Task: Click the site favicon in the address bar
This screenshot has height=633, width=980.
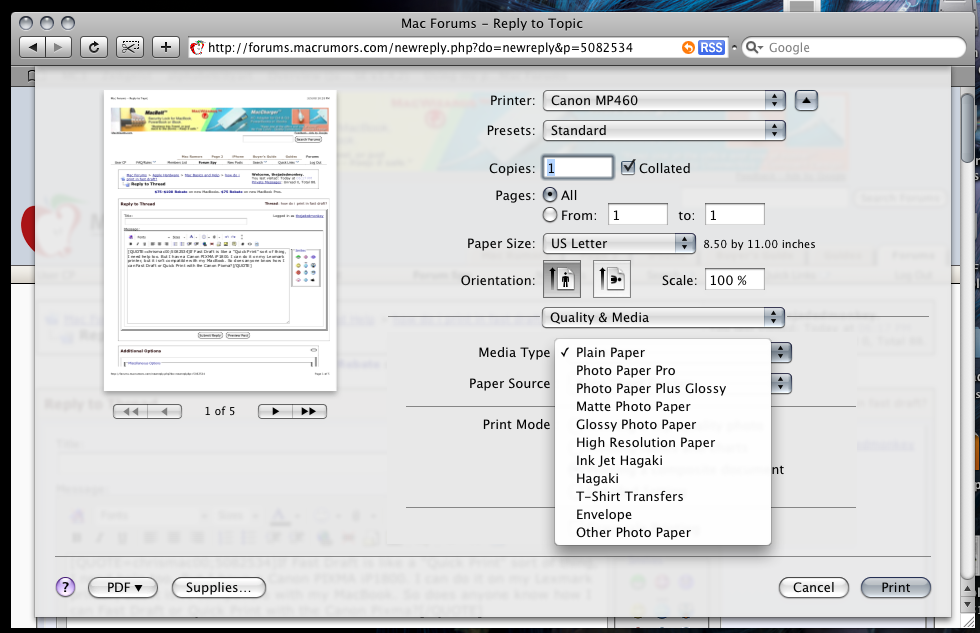Action: pyautogui.click(x=198, y=47)
